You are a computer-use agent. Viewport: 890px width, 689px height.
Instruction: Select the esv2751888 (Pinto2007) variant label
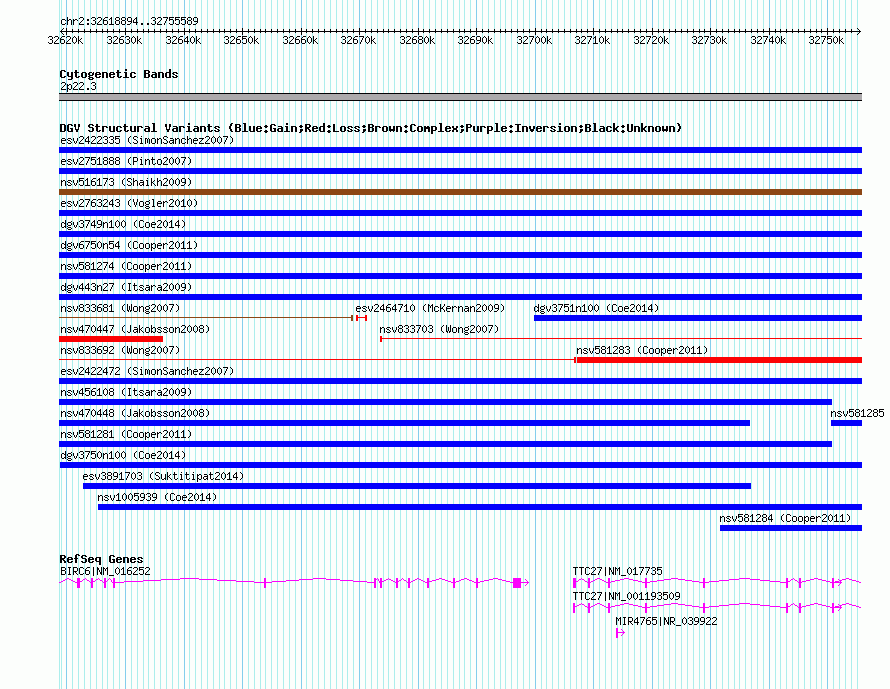coord(126,161)
